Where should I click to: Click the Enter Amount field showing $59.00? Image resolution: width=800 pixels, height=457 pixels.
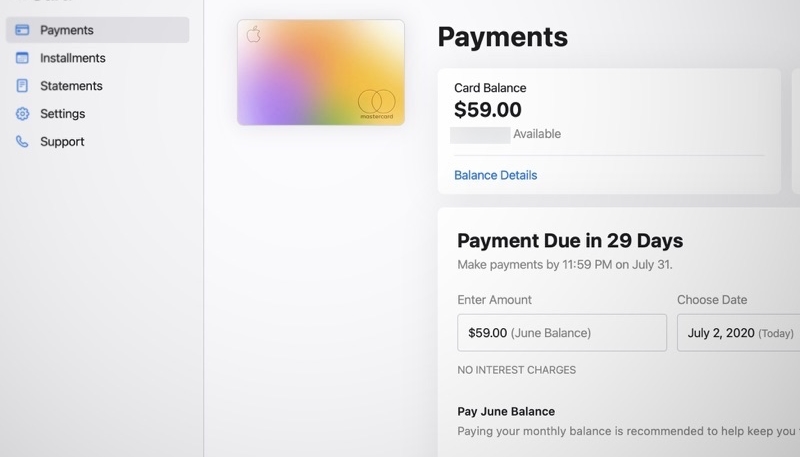point(561,332)
